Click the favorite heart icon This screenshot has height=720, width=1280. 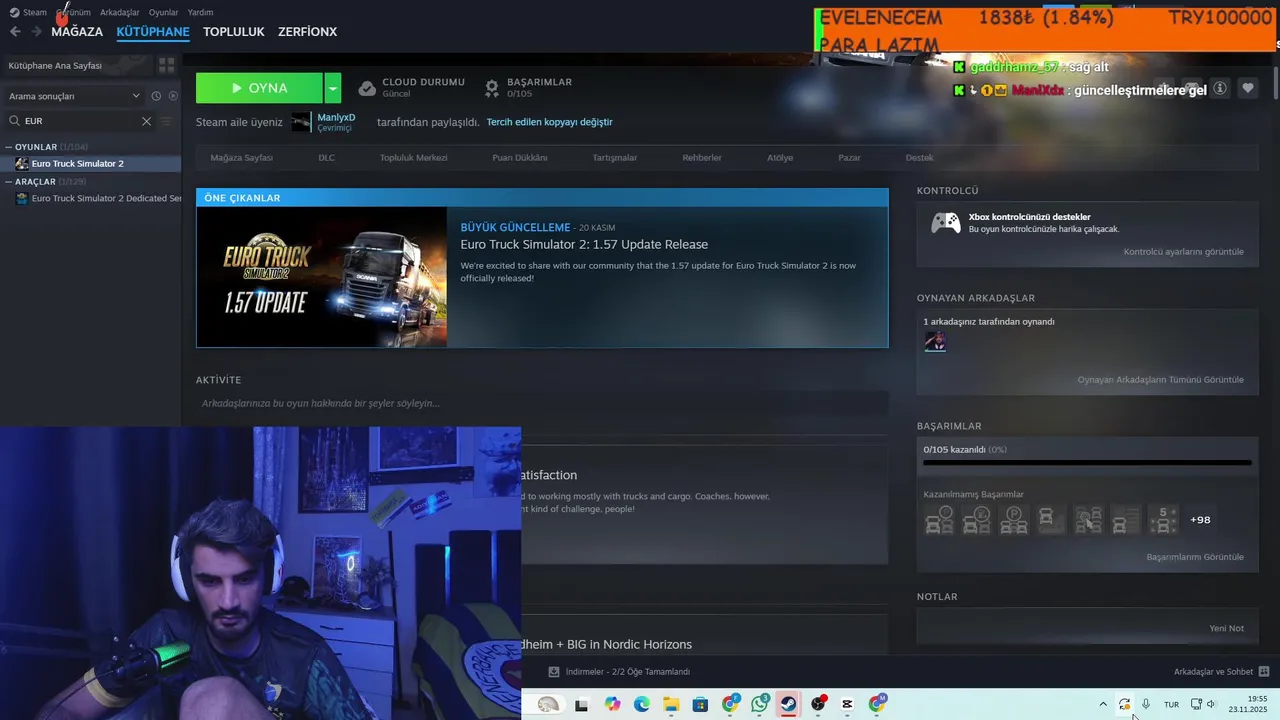coord(1248,89)
